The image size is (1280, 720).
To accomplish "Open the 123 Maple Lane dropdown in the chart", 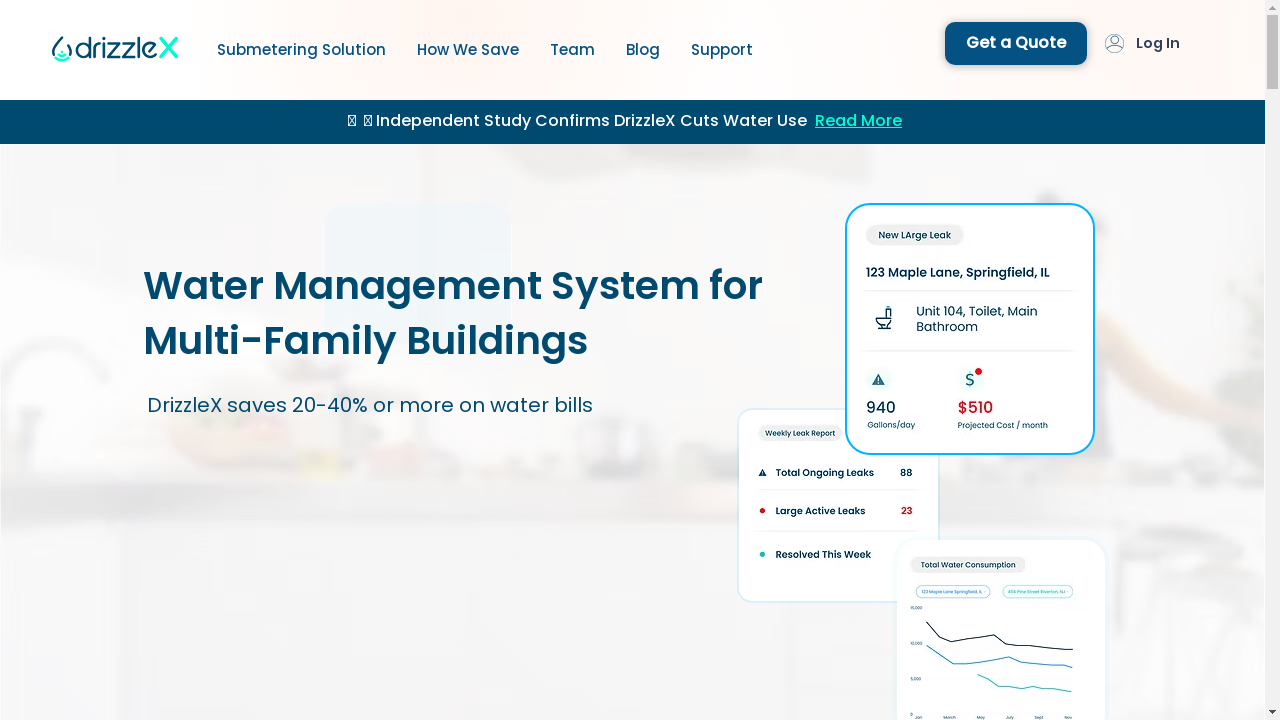I will (953, 592).
